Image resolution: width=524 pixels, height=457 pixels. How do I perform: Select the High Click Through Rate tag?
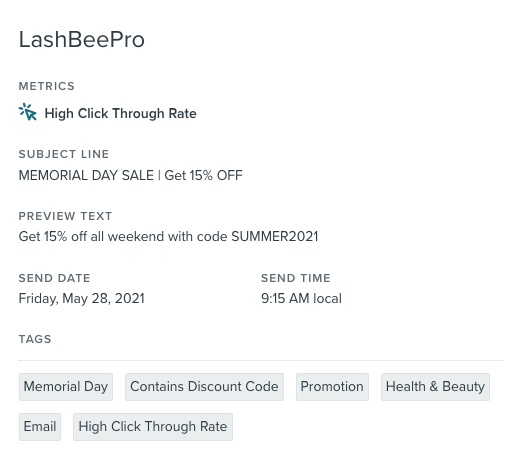point(153,427)
